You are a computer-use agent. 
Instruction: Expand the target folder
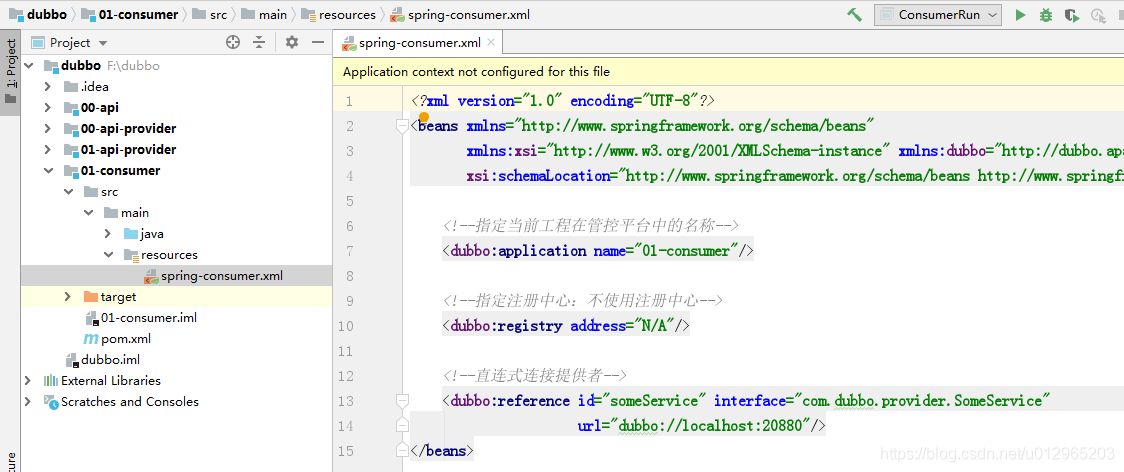[x=68, y=296]
